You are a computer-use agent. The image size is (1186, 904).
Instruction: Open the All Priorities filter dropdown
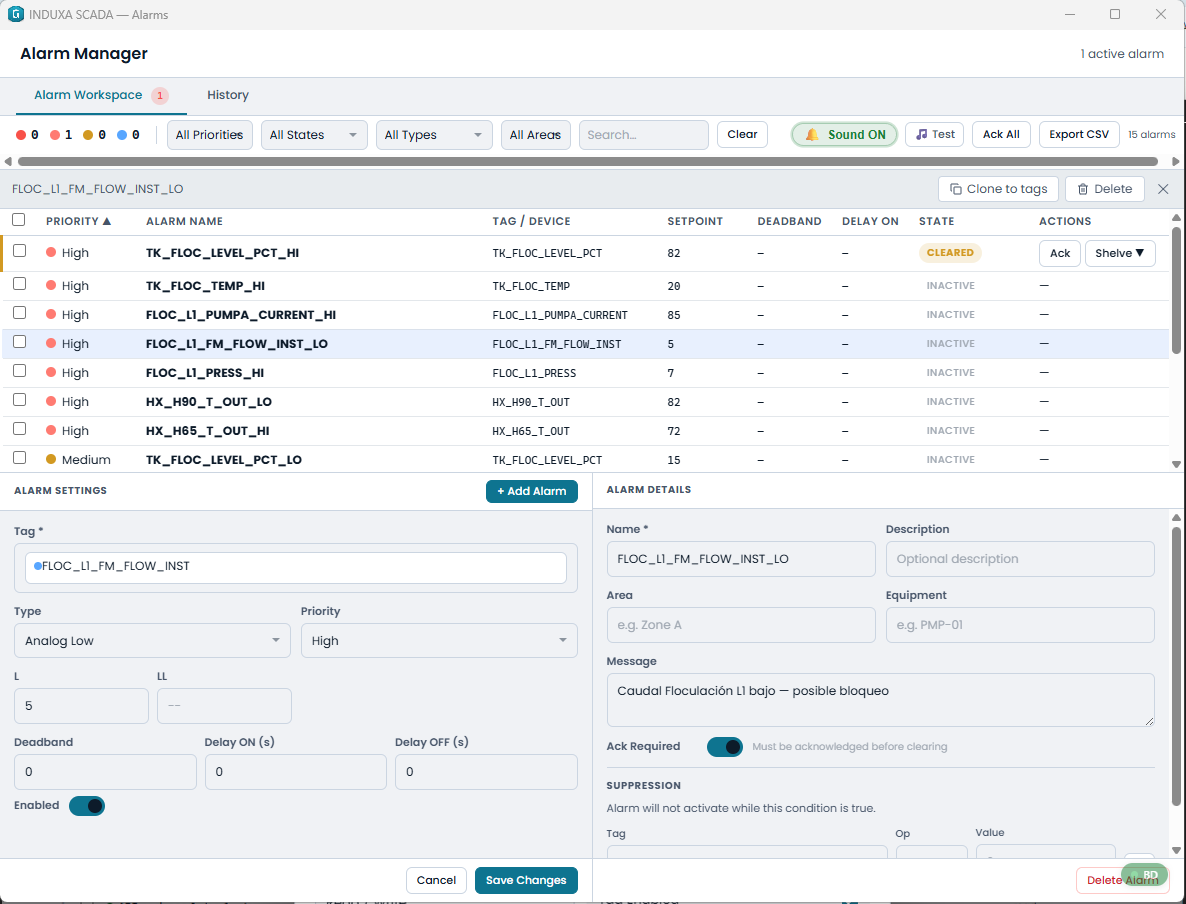tap(210, 135)
